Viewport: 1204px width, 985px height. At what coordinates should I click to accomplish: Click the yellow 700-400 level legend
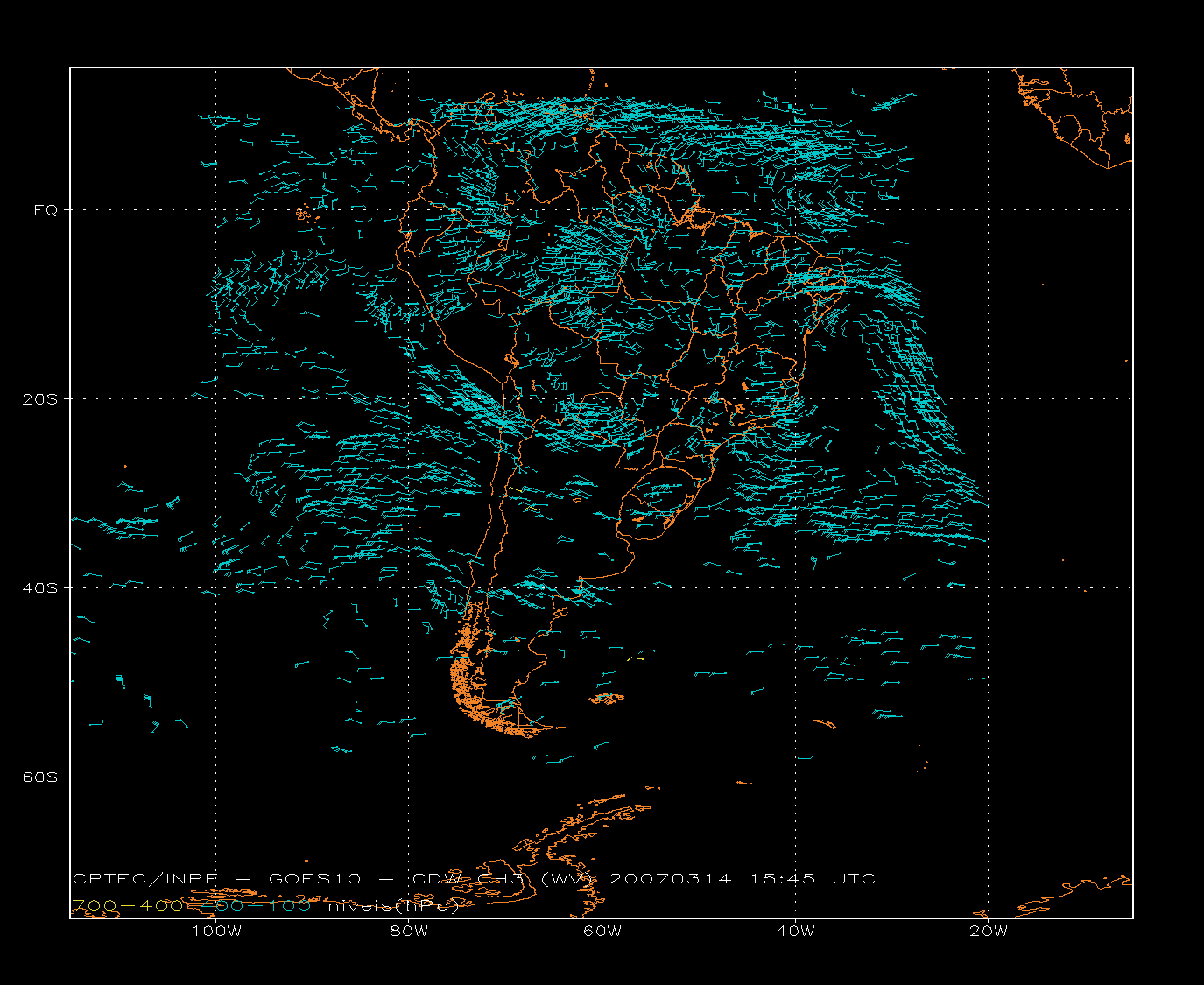(128, 905)
